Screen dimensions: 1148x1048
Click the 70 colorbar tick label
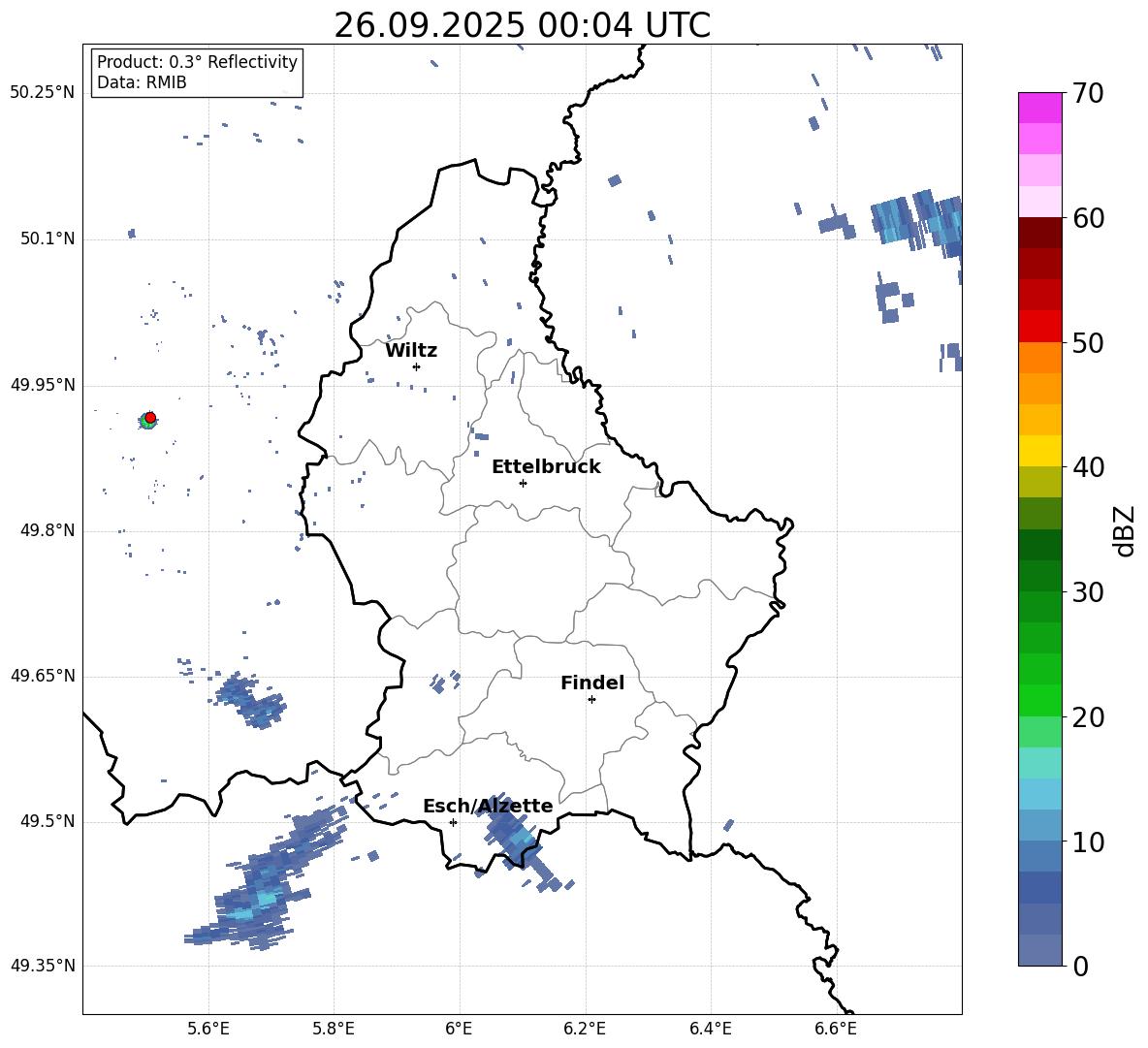pos(1088,93)
